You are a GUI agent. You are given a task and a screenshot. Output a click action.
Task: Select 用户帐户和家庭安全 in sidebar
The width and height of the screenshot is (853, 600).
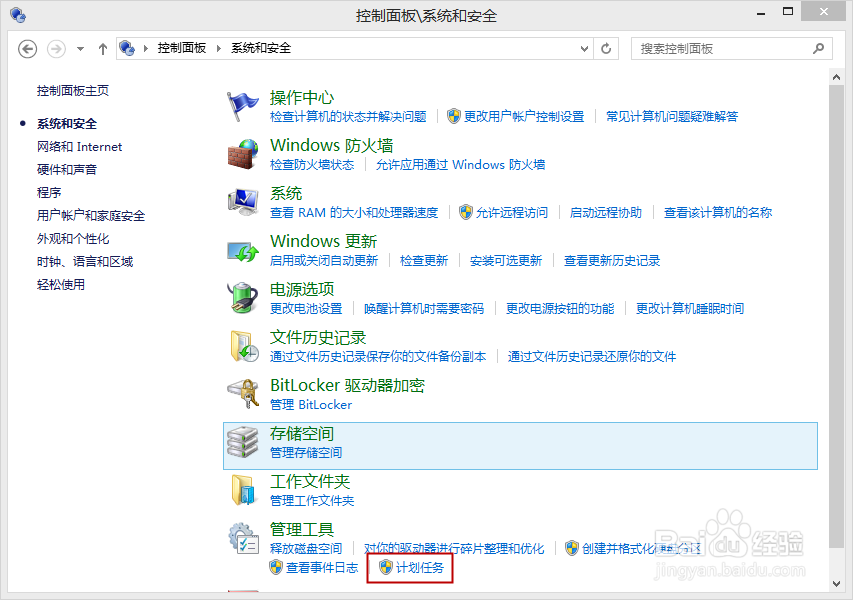(x=91, y=216)
